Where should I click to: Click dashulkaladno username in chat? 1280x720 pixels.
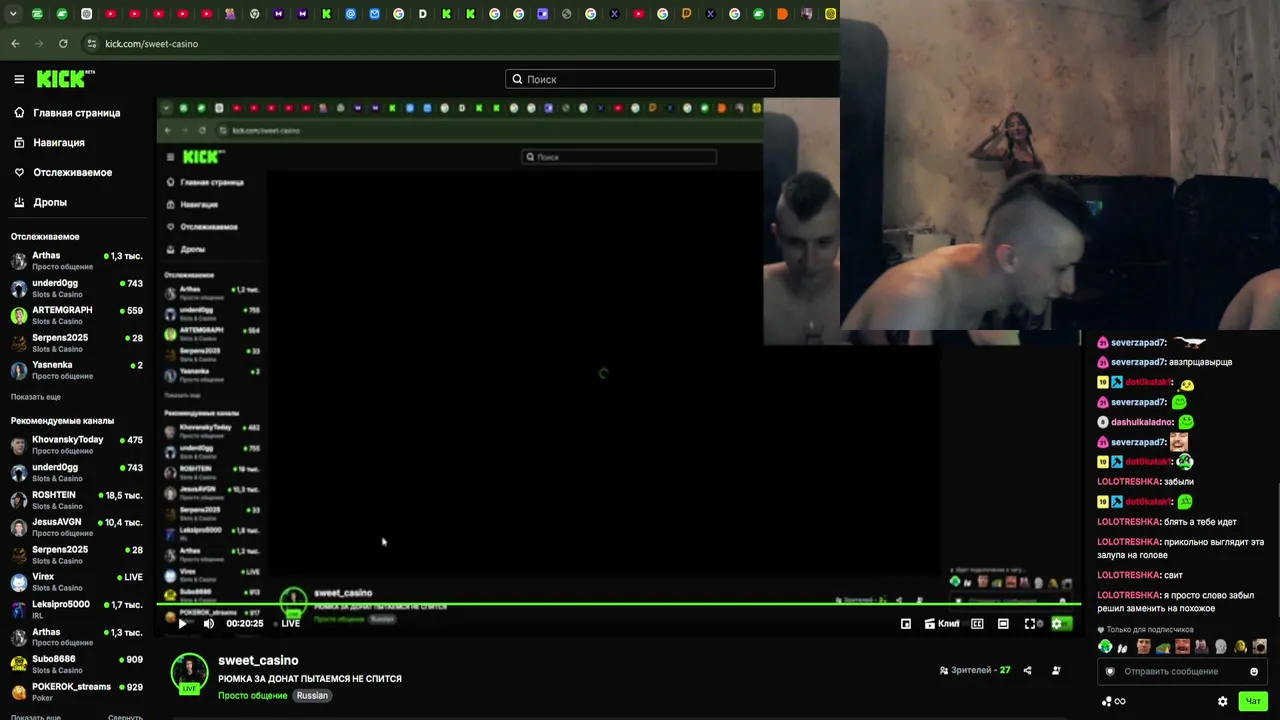1142,422
